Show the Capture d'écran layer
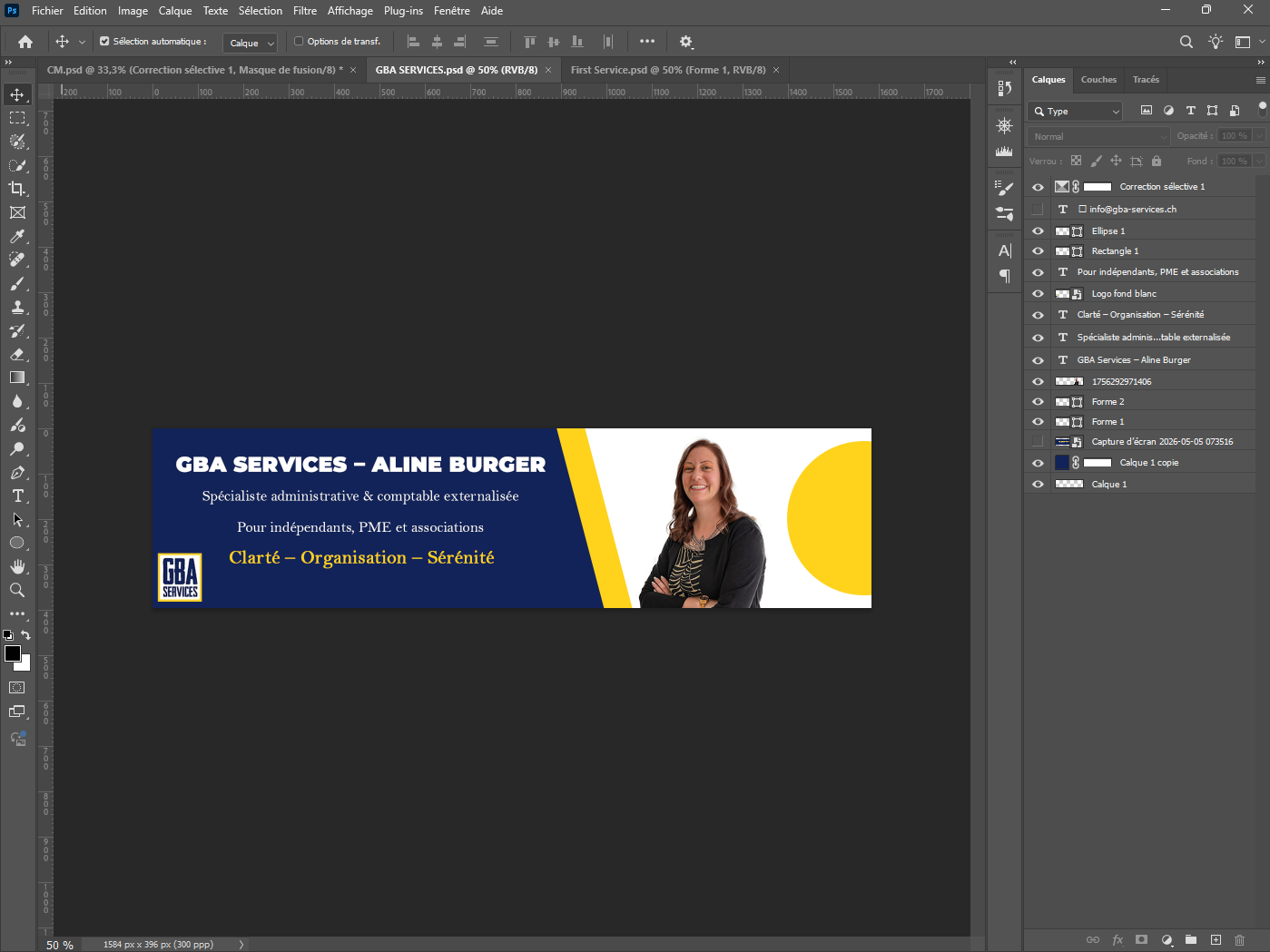1270x952 pixels. (x=1038, y=442)
